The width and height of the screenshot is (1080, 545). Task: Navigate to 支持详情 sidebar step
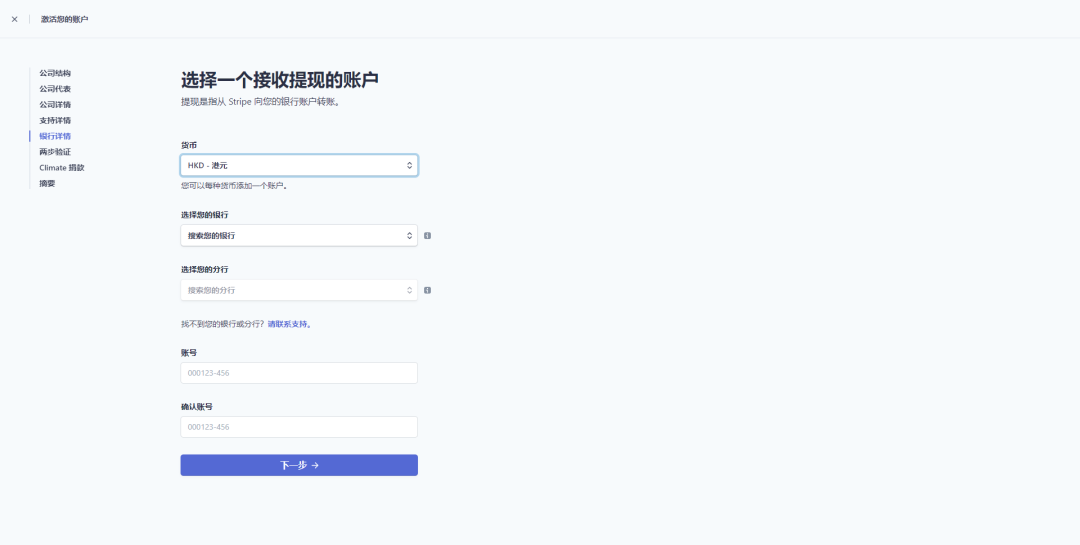coord(55,120)
